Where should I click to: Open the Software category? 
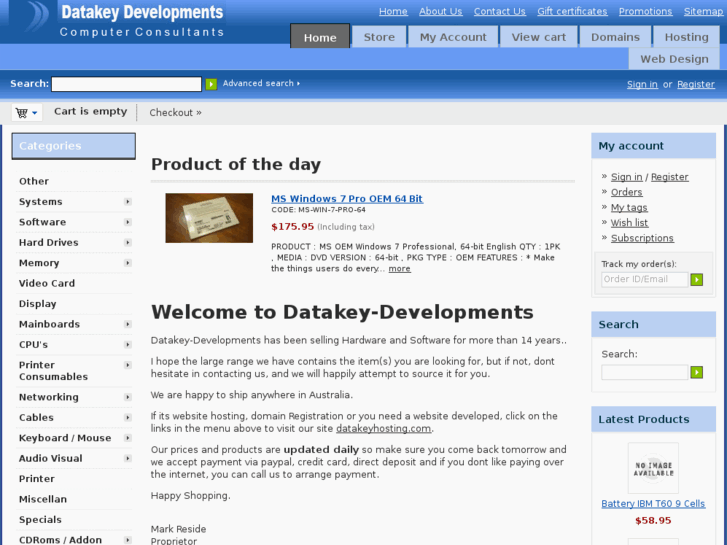[42, 222]
